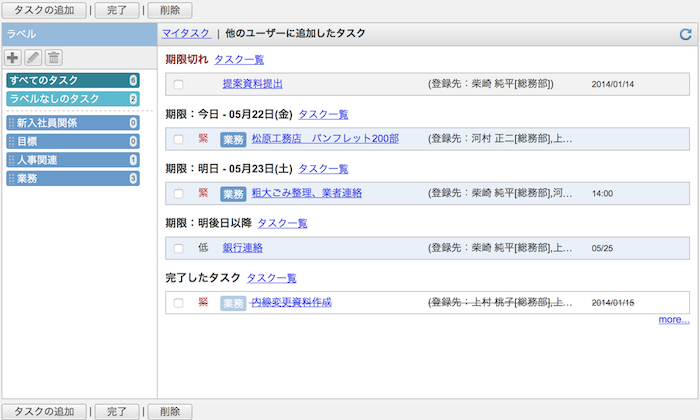The image size is (700, 420).
Task: Open タスク一覧 link next to 期限切れ
Action: (239, 59)
